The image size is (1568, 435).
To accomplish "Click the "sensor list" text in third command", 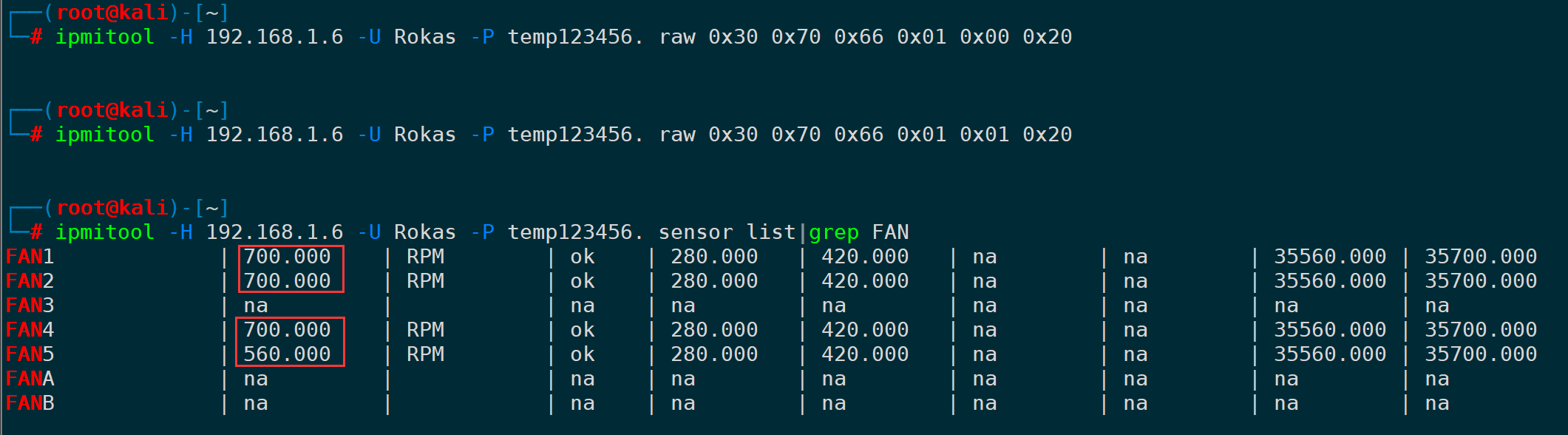I will (x=727, y=232).
